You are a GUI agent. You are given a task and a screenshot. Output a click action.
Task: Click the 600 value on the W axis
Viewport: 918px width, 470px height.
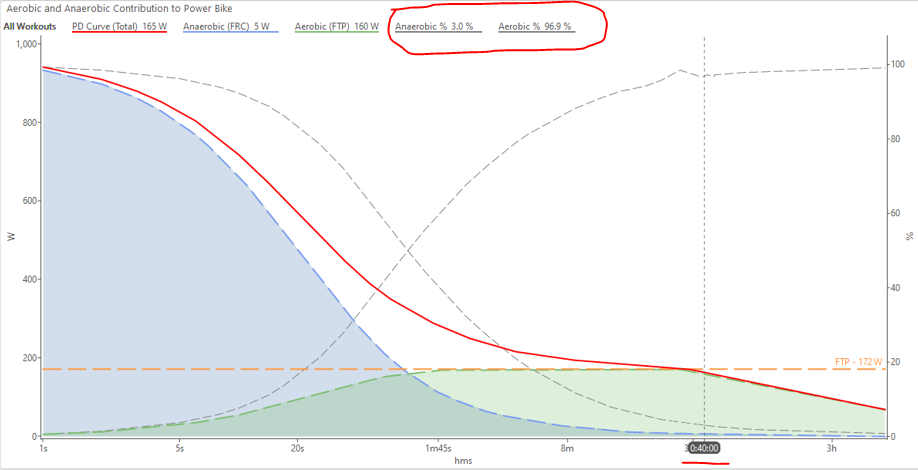coord(30,201)
